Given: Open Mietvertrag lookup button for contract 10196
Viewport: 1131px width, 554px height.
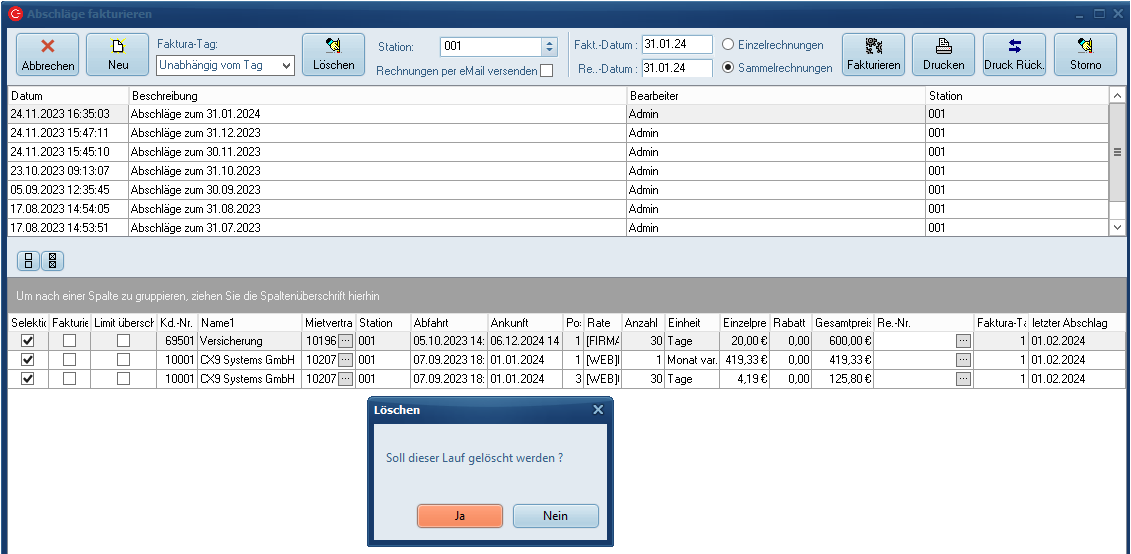Looking at the screenshot, I should [345, 341].
